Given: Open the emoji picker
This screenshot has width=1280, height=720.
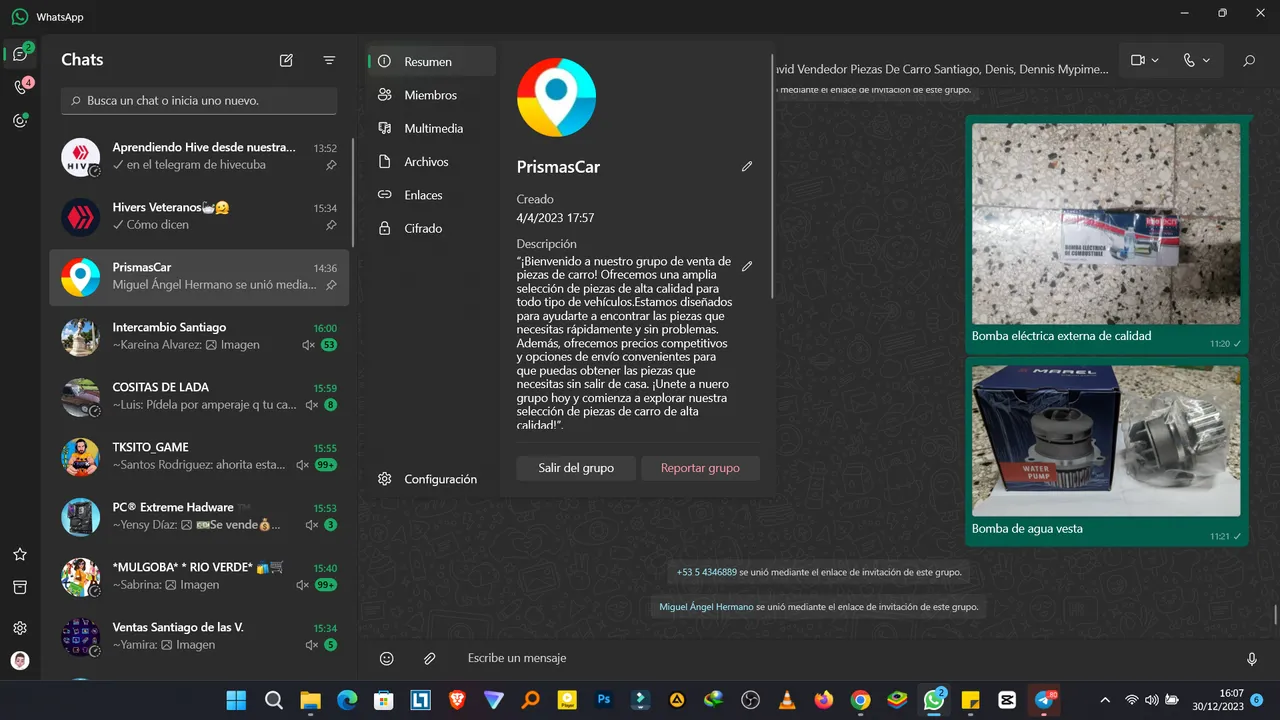Looking at the screenshot, I should [x=386, y=658].
